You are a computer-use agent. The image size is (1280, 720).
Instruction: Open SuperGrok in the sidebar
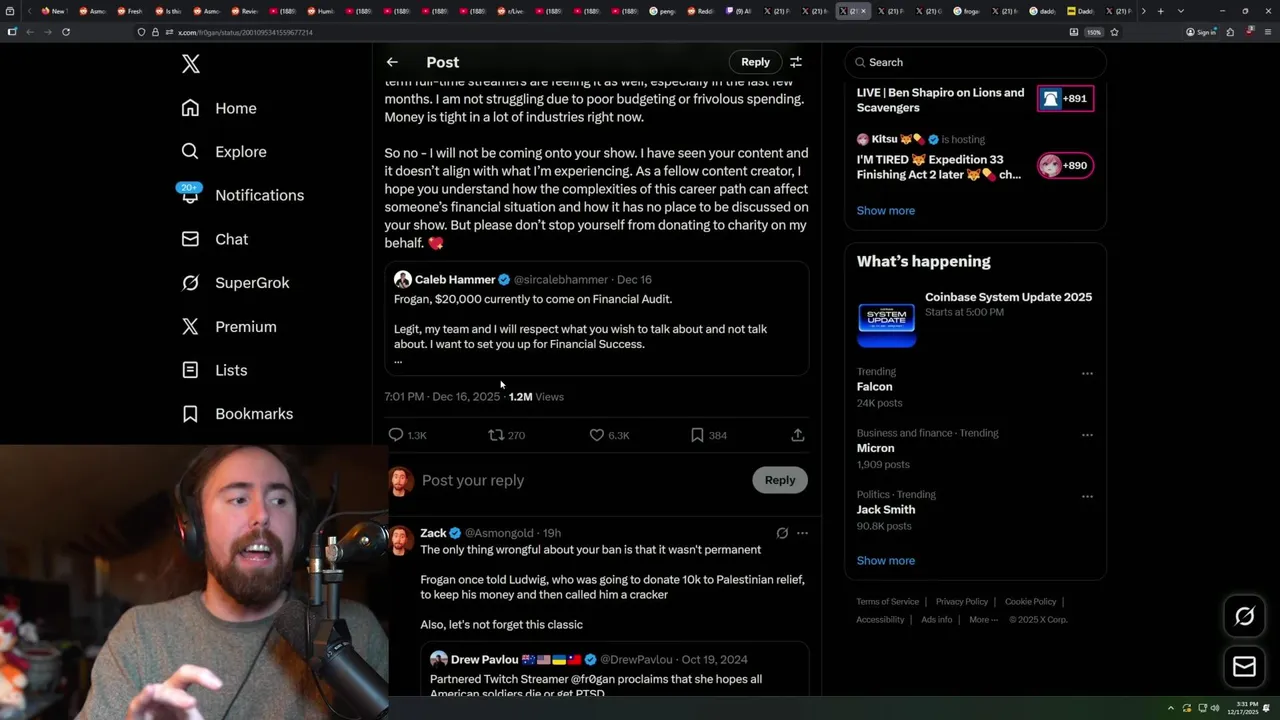[x=252, y=283]
